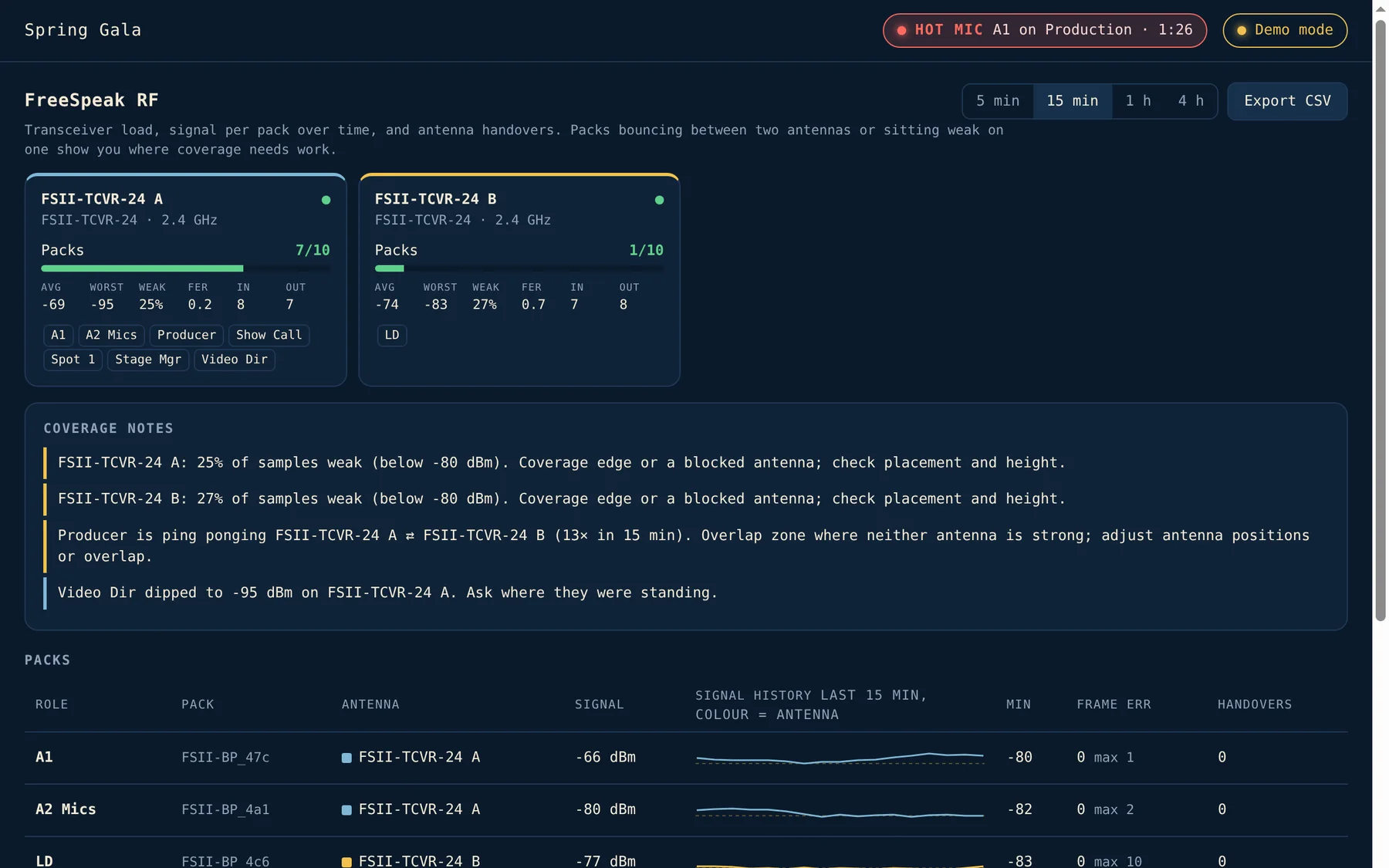Viewport: 1389px width, 868px height.
Task: Click the Stage Mgr pack tag
Action: (148, 360)
